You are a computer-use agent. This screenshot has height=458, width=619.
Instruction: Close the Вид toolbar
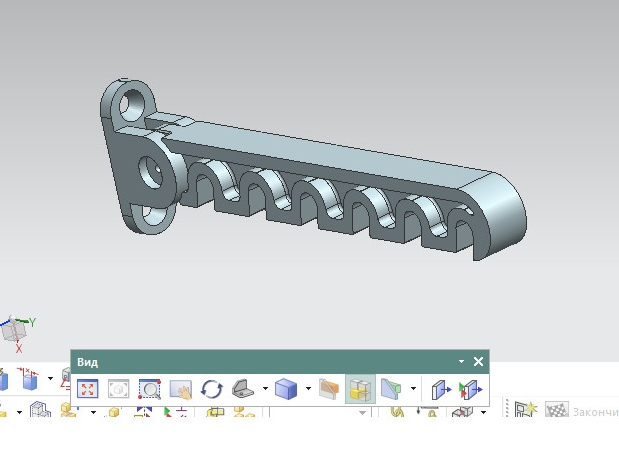[x=478, y=362]
